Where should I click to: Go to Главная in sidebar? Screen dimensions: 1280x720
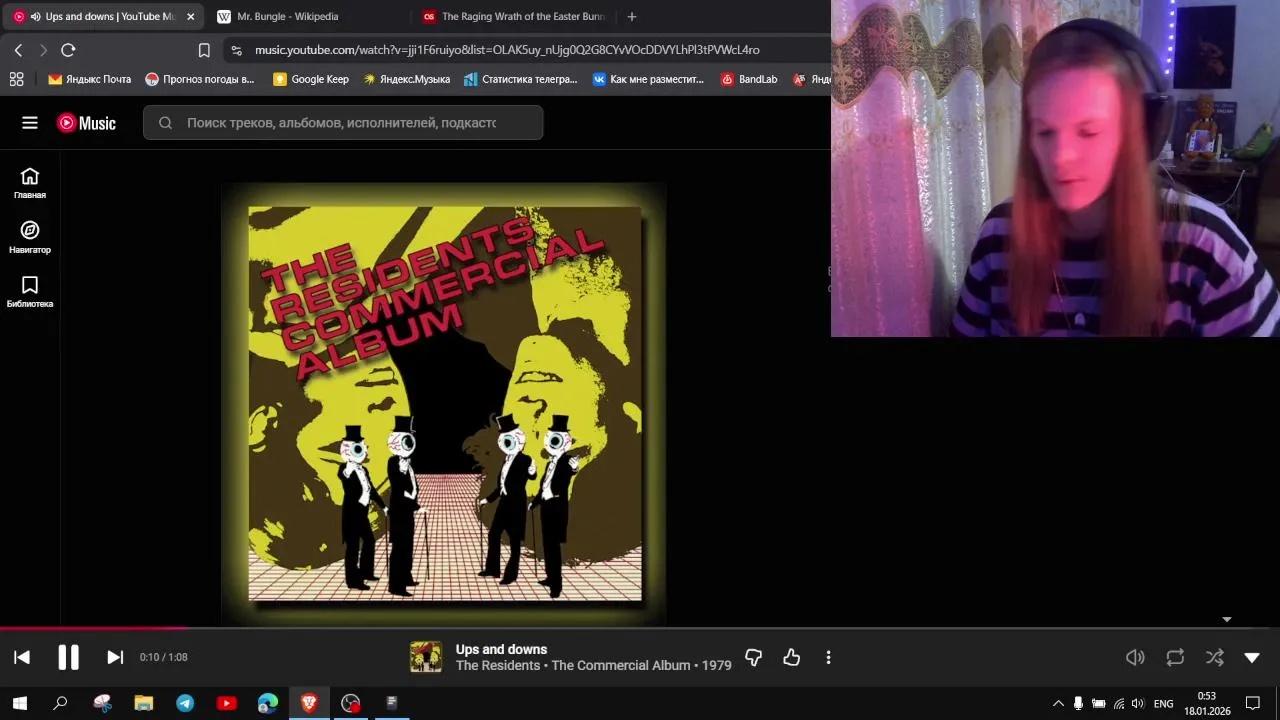pos(30,183)
